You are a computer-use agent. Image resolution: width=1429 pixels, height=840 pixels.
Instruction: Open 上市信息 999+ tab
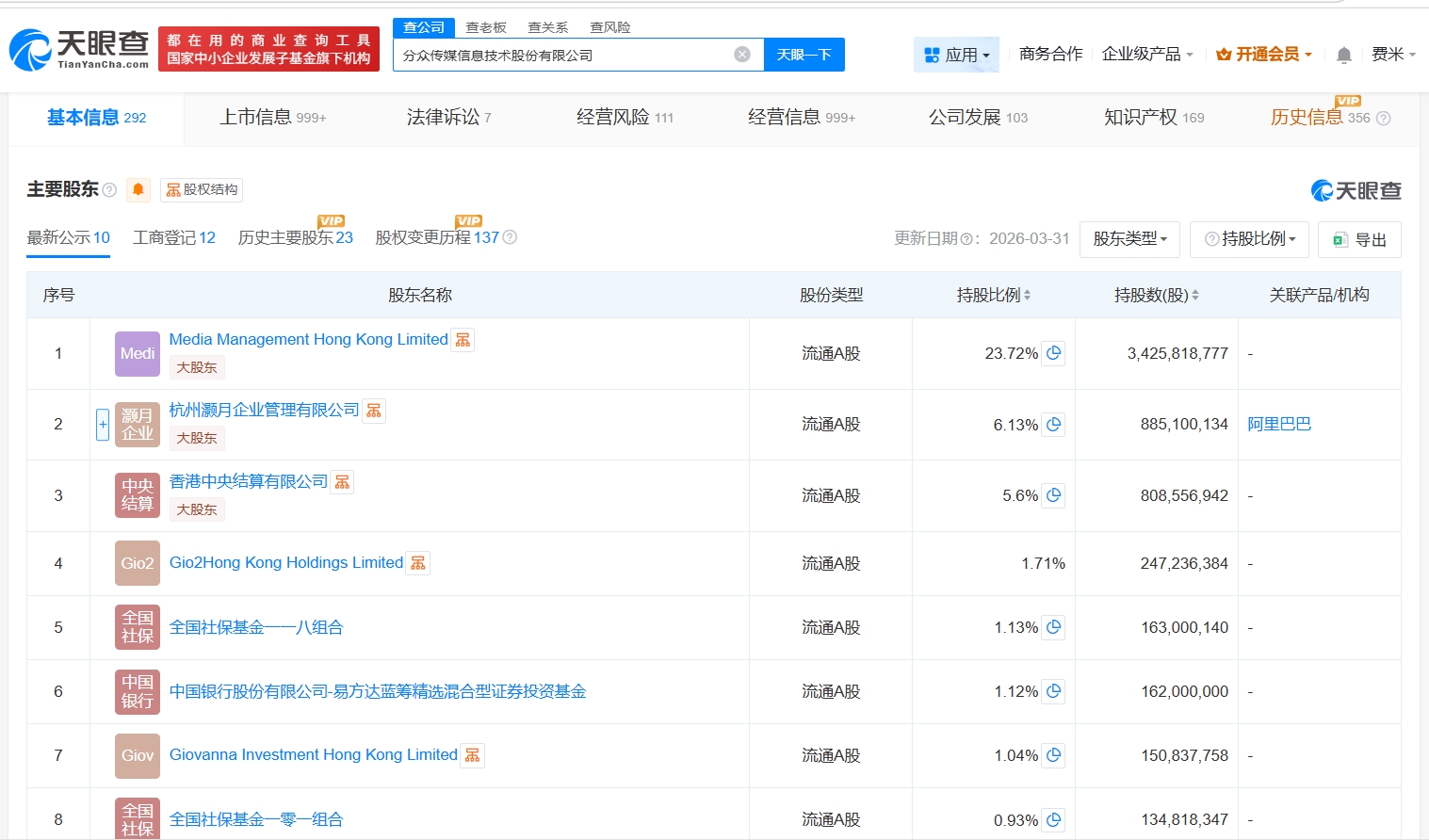click(x=273, y=118)
